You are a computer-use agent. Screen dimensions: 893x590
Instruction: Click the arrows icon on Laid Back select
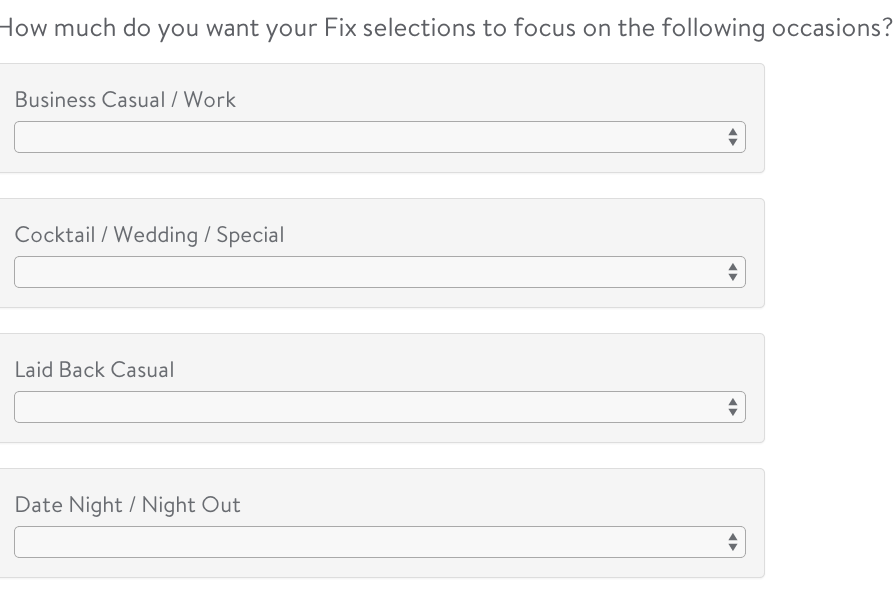click(x=733, y=407)
